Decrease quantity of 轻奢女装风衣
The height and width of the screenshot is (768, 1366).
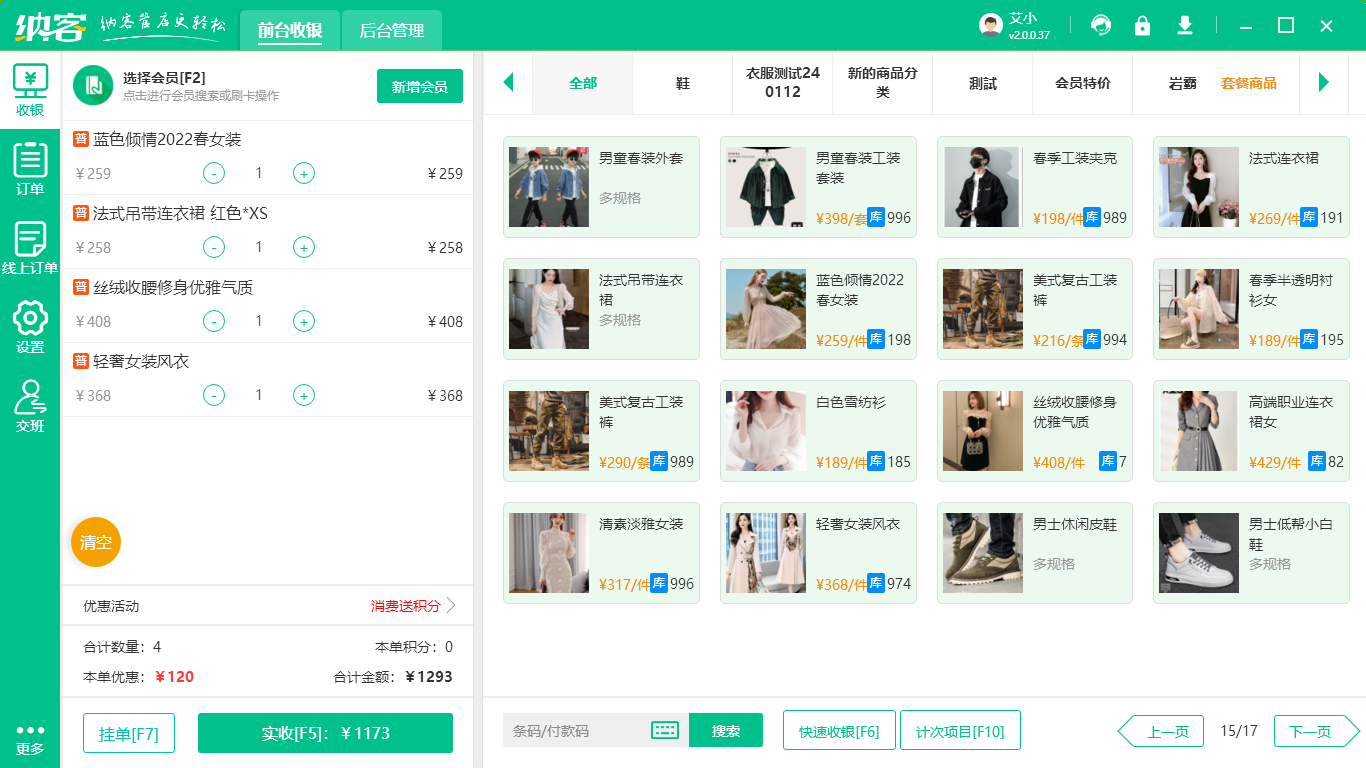coord(214,396)
